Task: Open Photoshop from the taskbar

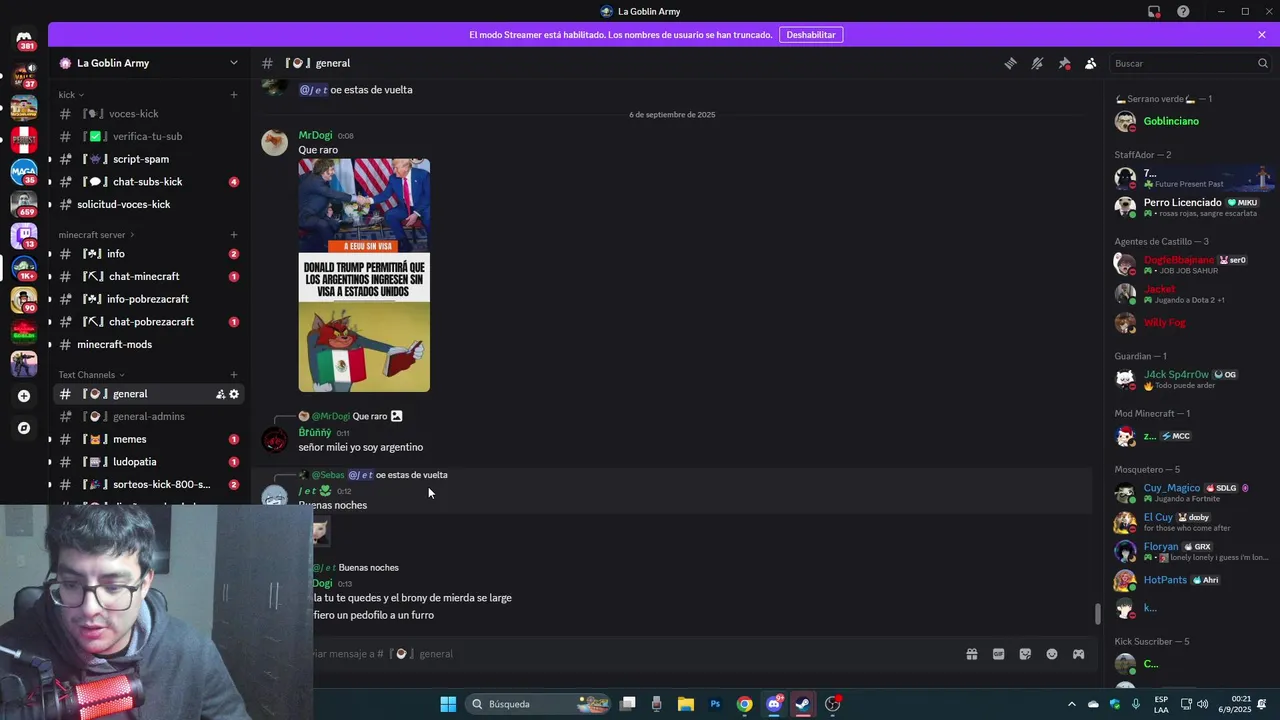Action: point(715,704)
